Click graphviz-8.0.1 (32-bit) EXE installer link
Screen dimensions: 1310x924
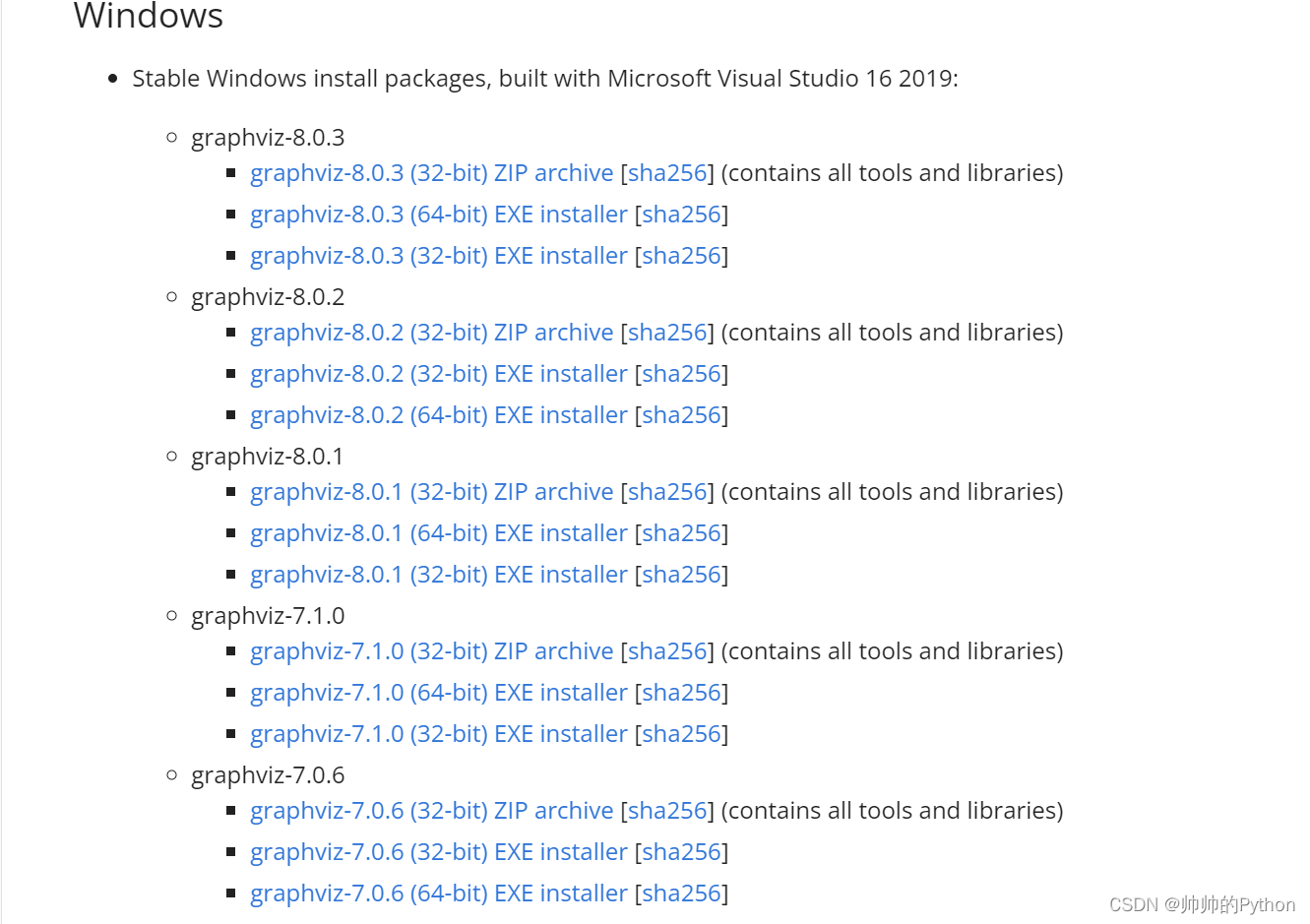pos(438,575)
